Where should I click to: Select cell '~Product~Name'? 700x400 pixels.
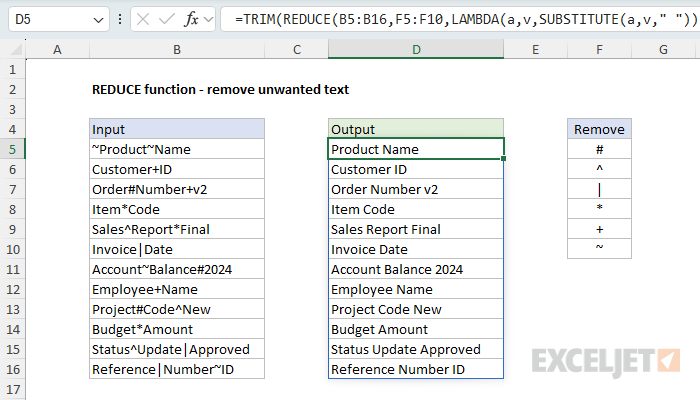click(x=177, y=149)
